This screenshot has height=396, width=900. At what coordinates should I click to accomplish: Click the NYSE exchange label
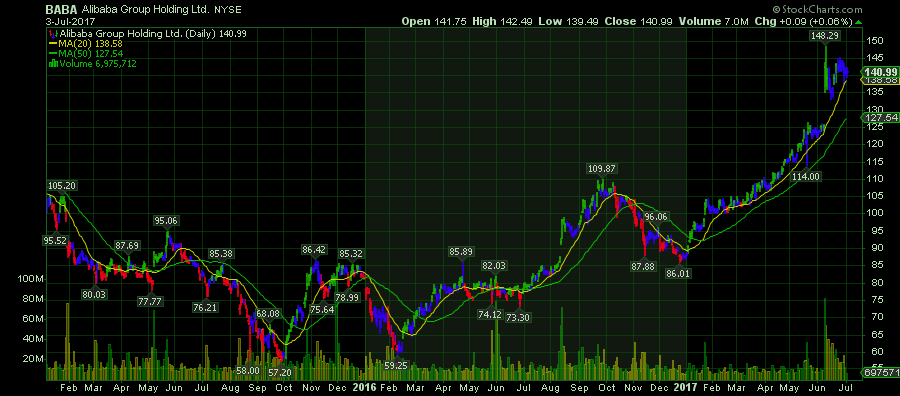[228, 10]
